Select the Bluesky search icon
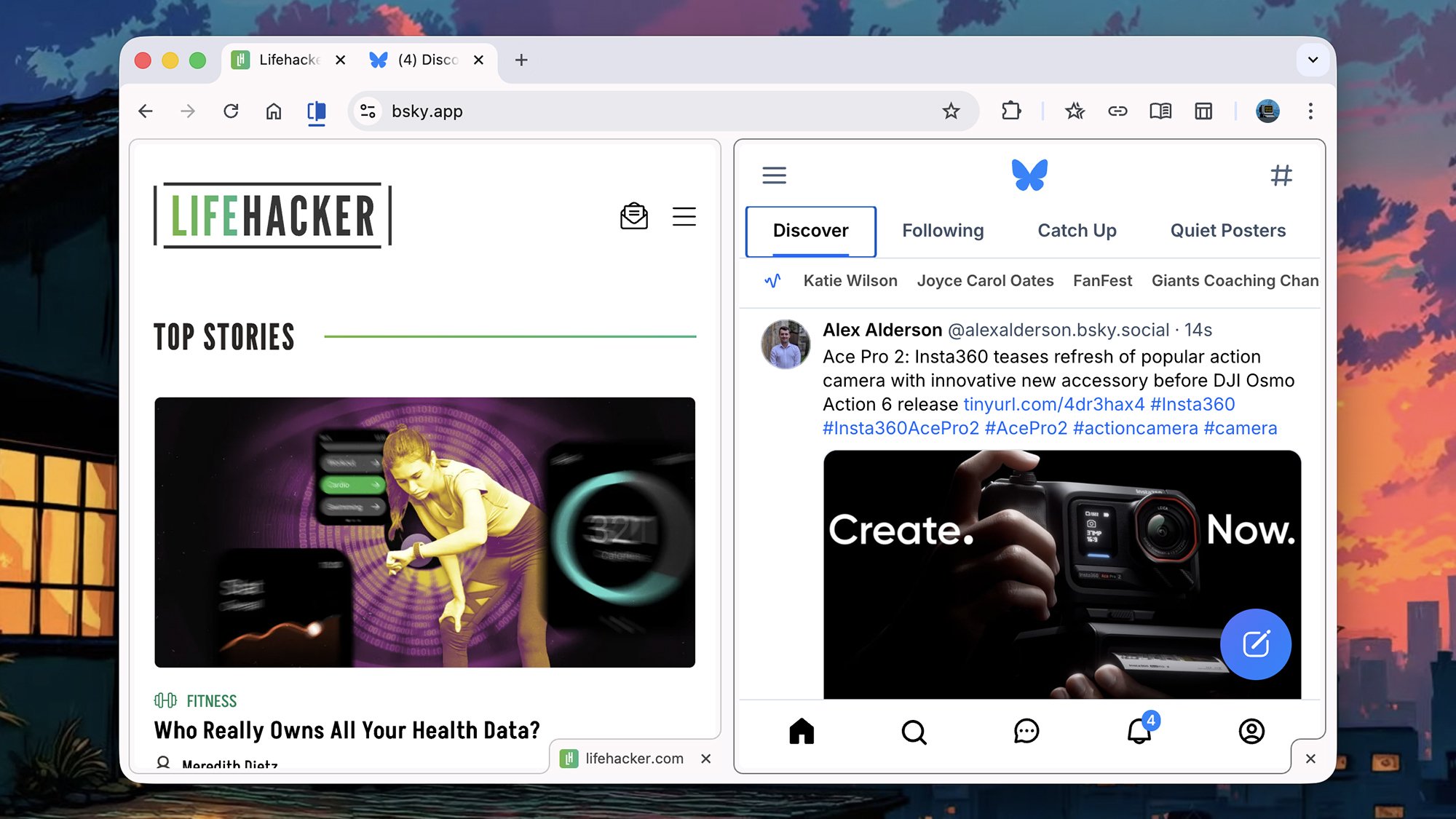Image resolution: width=1456 pixels, height=819 pixels. click(914, 732)
